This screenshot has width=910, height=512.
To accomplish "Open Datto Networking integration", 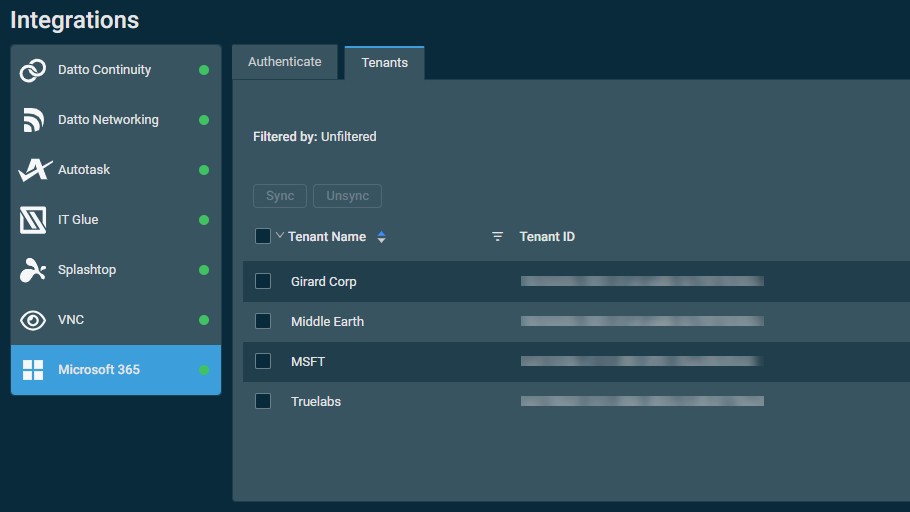I will (116, 120).
